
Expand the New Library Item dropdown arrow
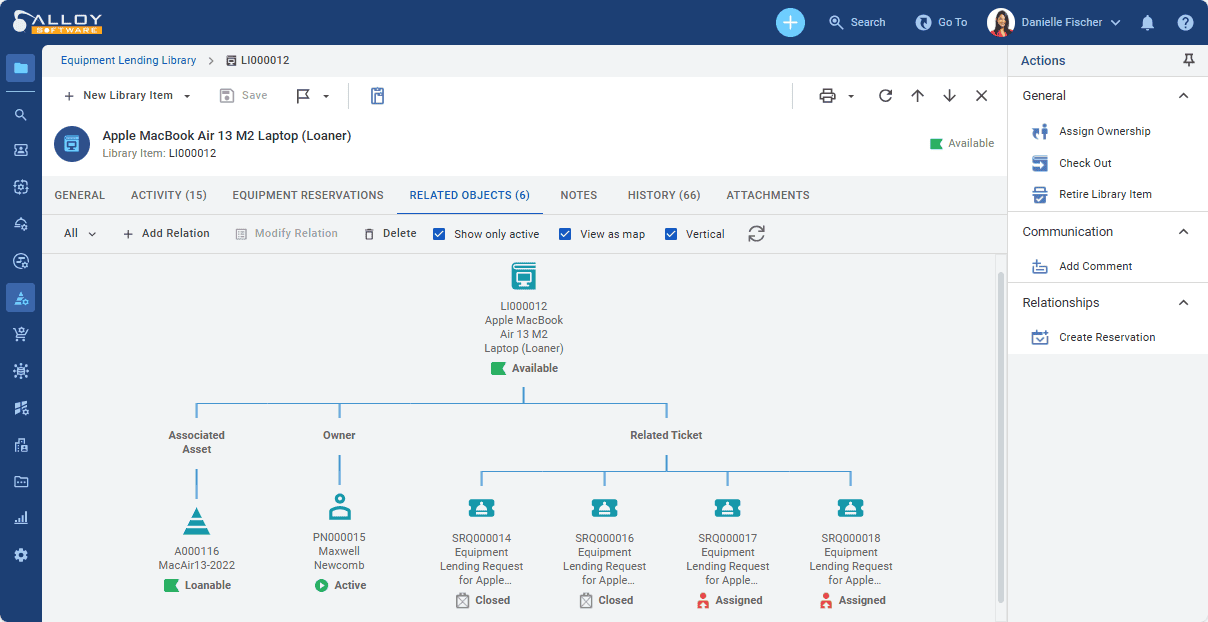(x=187, y=96)
